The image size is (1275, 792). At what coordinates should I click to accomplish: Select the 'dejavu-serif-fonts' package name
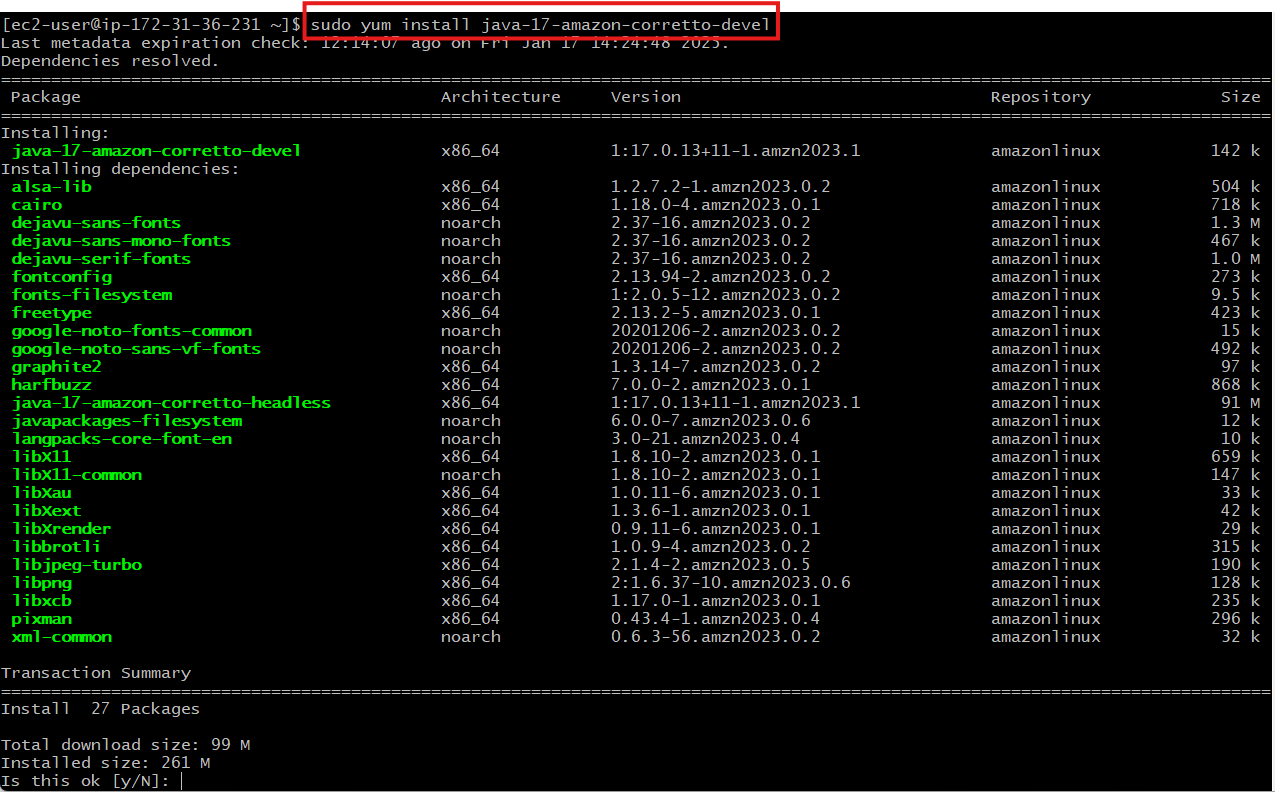(x=101, y=259)
